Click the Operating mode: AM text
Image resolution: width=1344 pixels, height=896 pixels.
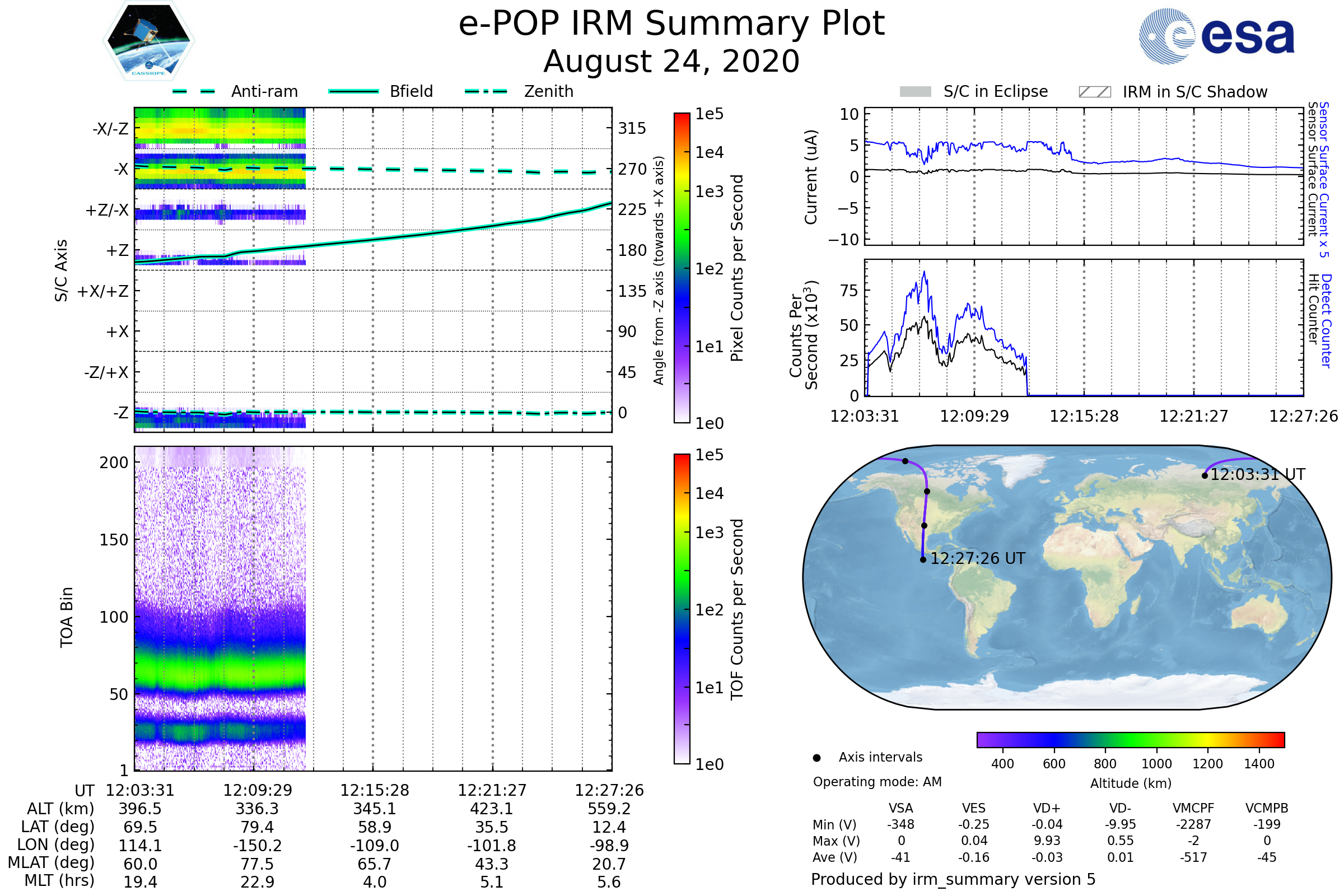pyautogui.click(x=877, y=782)
